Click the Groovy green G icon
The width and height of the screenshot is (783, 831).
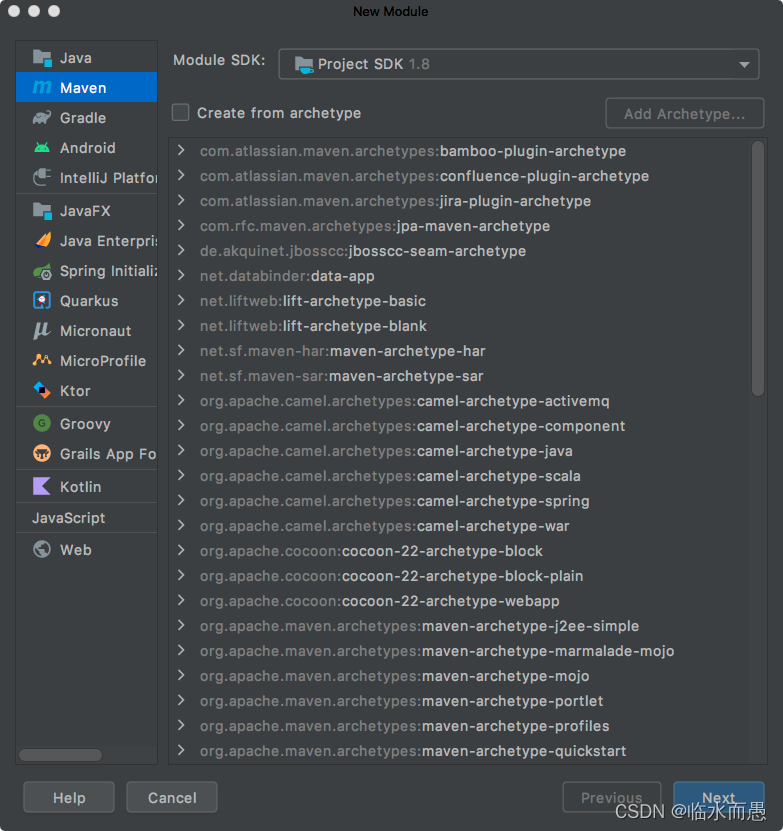tap(42, 423)
